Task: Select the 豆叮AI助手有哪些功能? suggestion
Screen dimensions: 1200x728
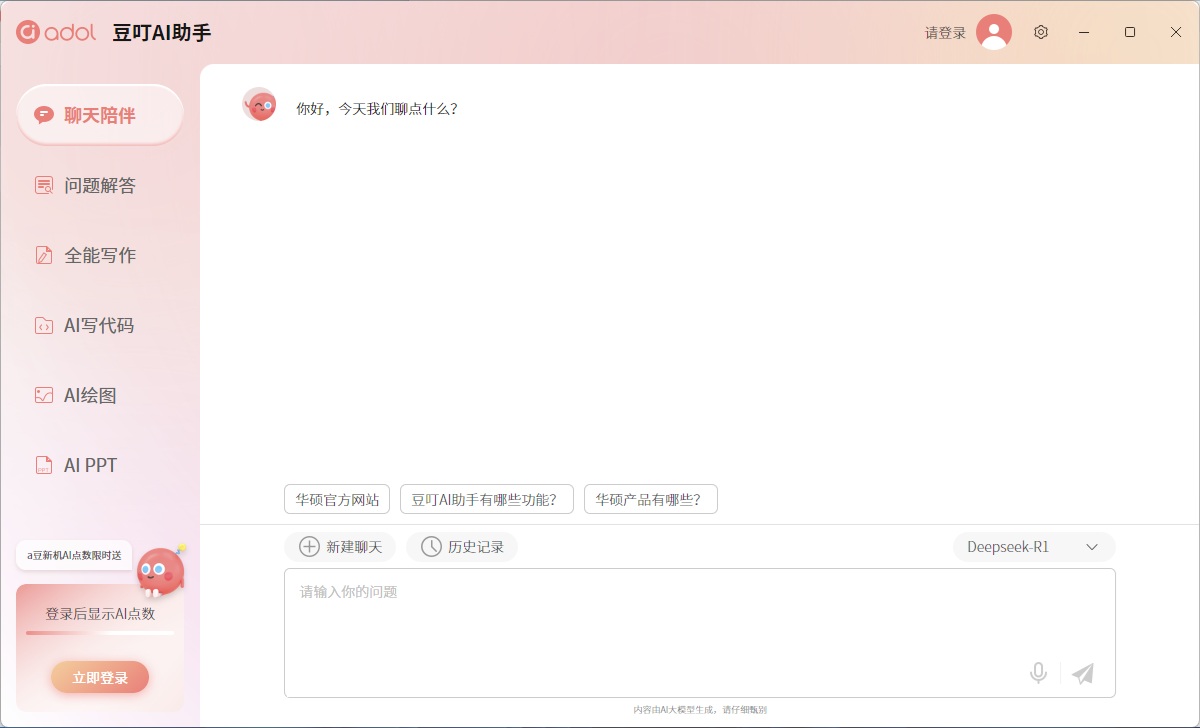Action: (x=487, y=499)
